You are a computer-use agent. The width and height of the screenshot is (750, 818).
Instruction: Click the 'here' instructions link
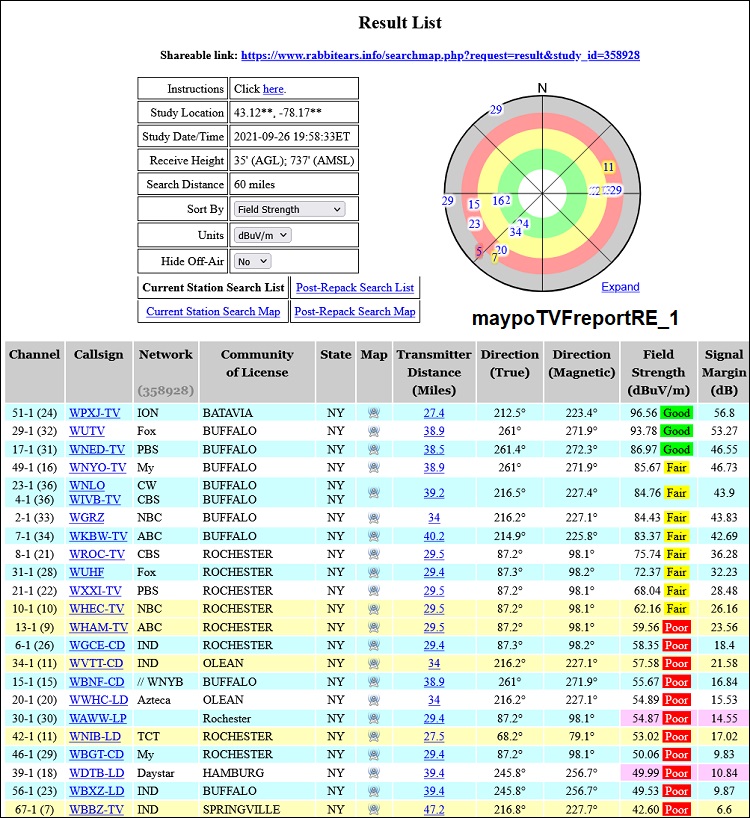click(x=273, y=89)
